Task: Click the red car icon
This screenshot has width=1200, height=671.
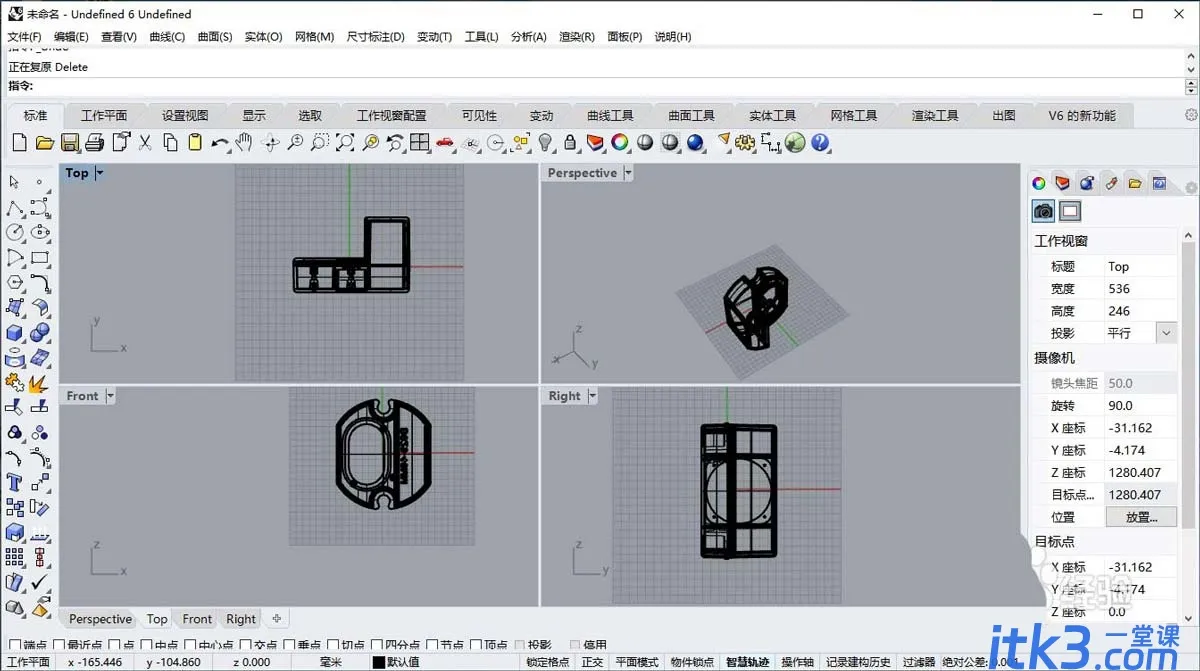Action: point(445,143)
